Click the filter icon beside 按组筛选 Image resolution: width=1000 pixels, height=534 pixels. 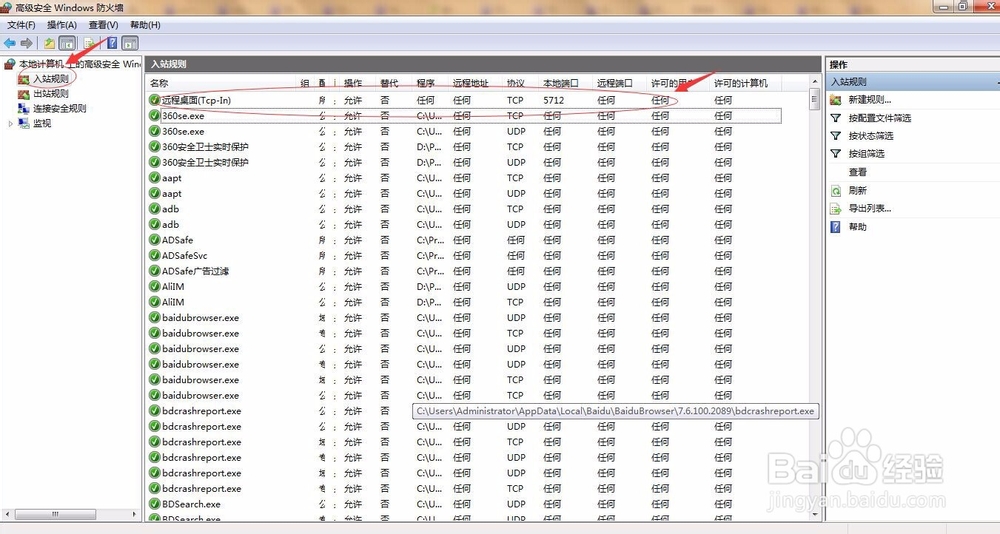835,154
